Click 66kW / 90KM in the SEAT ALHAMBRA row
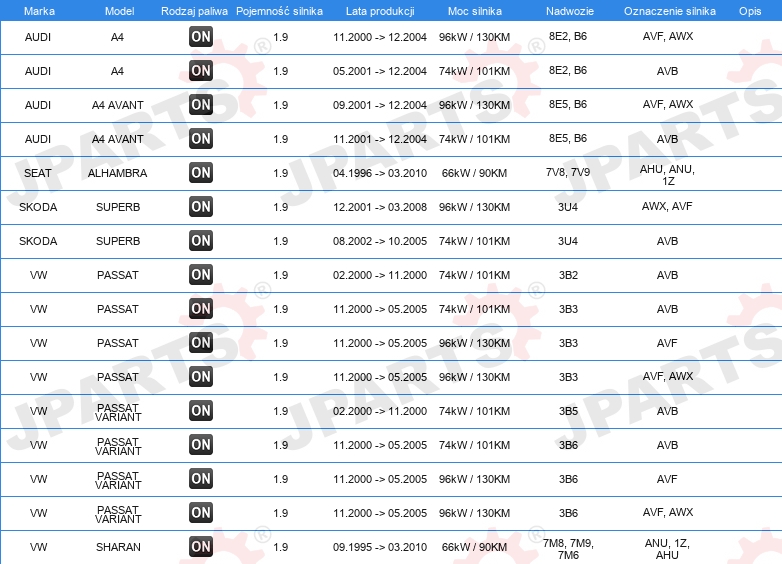Screen dimensions: 782x564 coord(474,173)
